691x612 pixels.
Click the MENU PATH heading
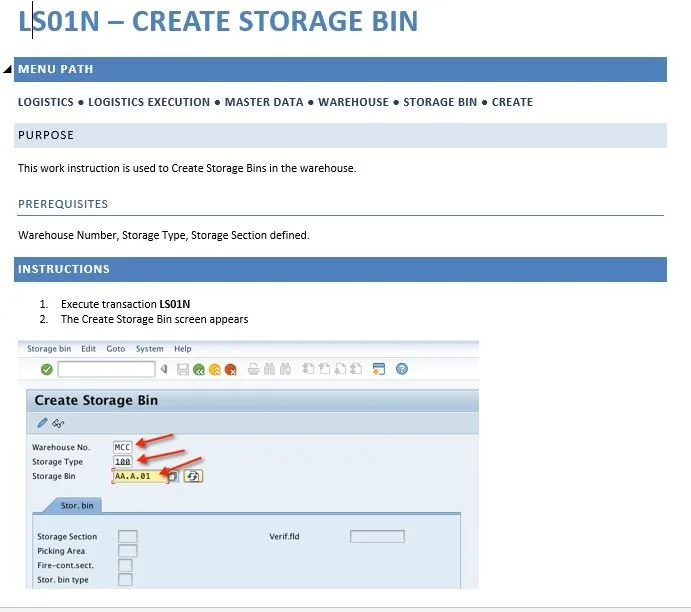point(56,69)
